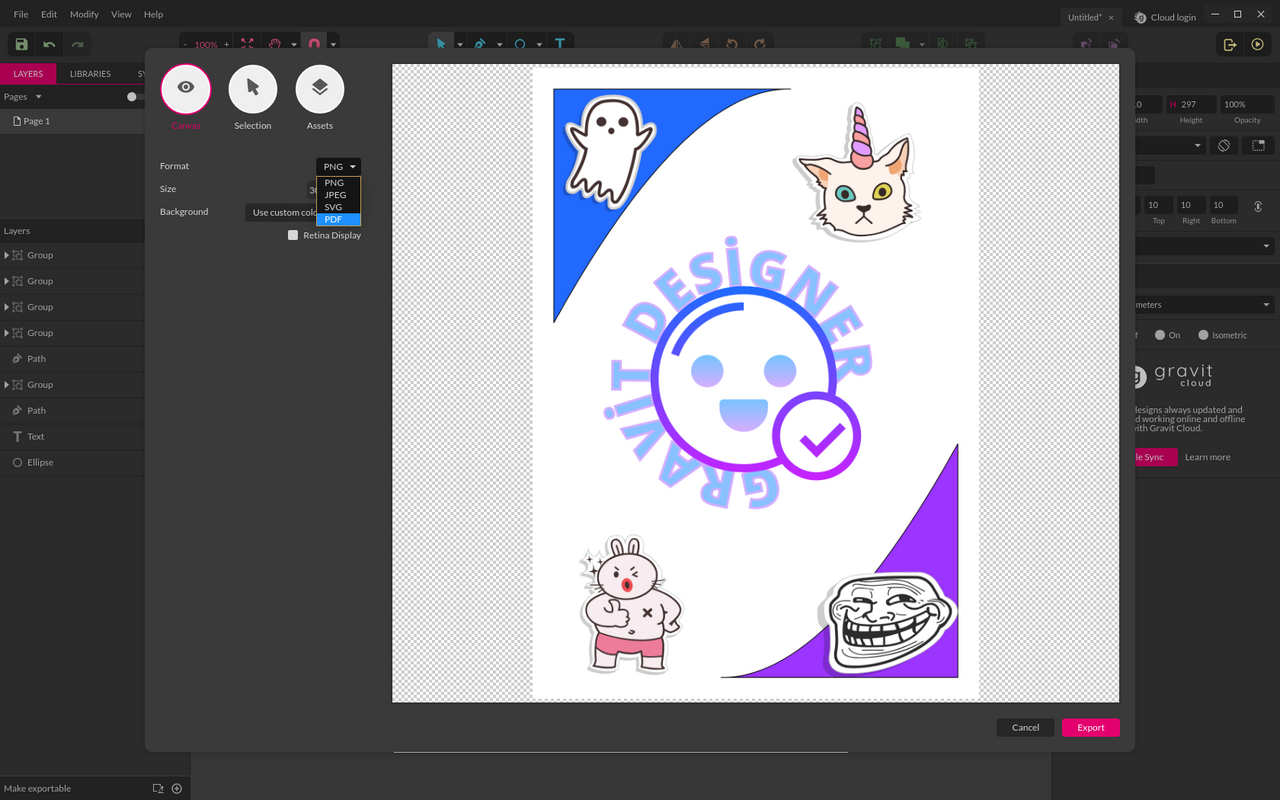Open the Pointer tool dropdown arrow

pos(460,44)
